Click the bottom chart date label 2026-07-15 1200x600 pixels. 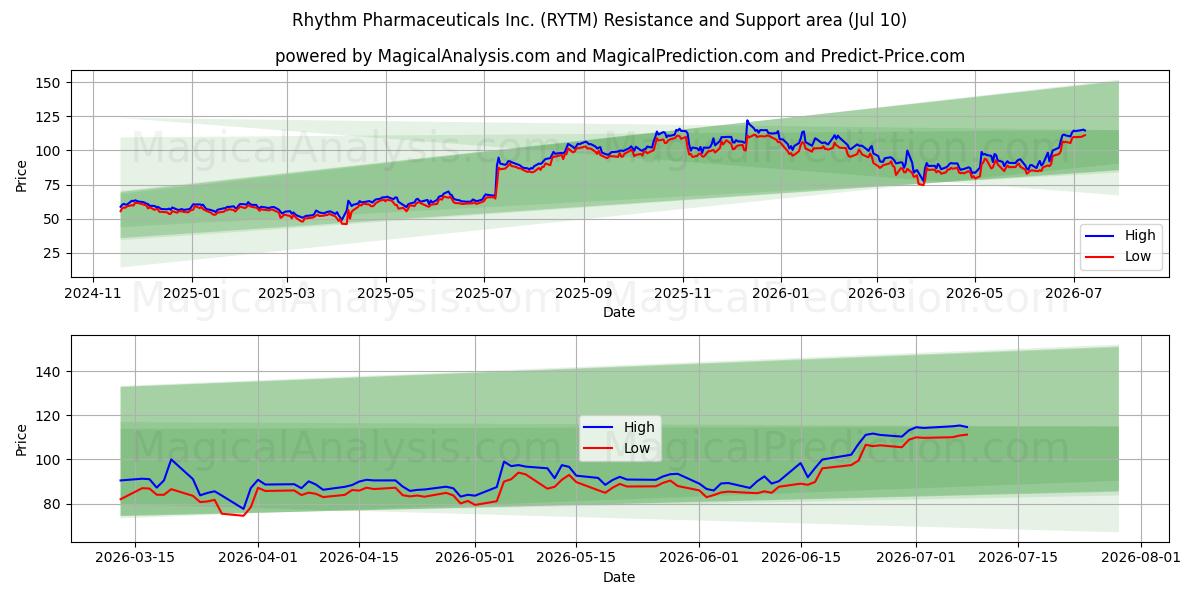coord(1018,559)
